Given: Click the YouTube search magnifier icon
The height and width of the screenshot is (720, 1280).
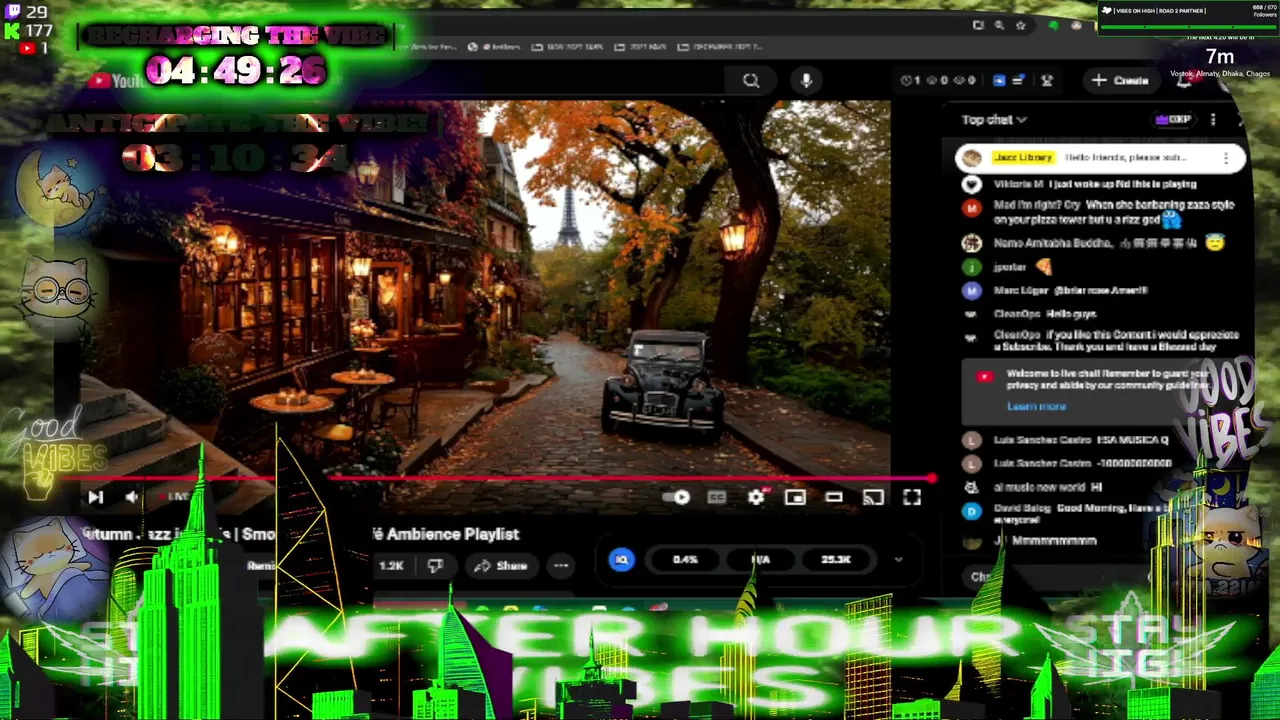Looking at the screenshot, I should point(751,81).
